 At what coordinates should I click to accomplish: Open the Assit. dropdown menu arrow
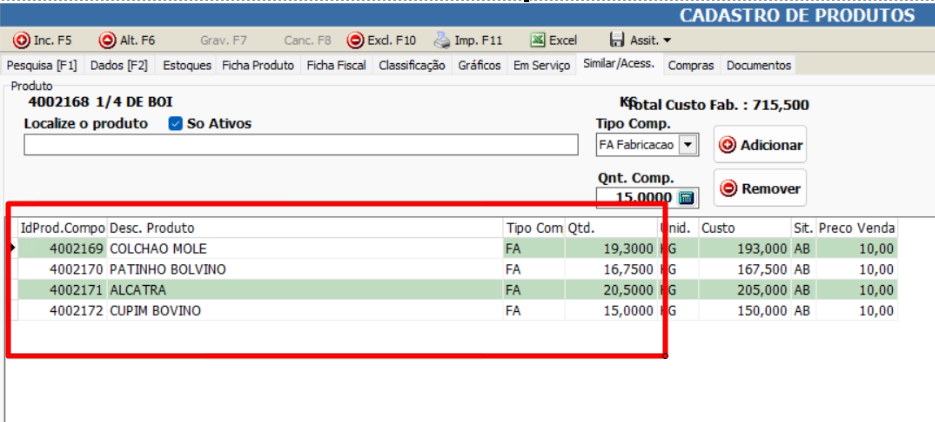(x=667, y=41)
